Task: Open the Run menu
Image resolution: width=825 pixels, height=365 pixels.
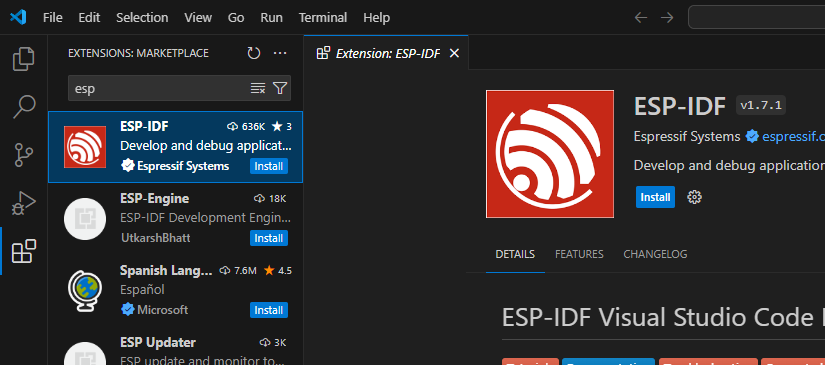Action: click(271, 17)
